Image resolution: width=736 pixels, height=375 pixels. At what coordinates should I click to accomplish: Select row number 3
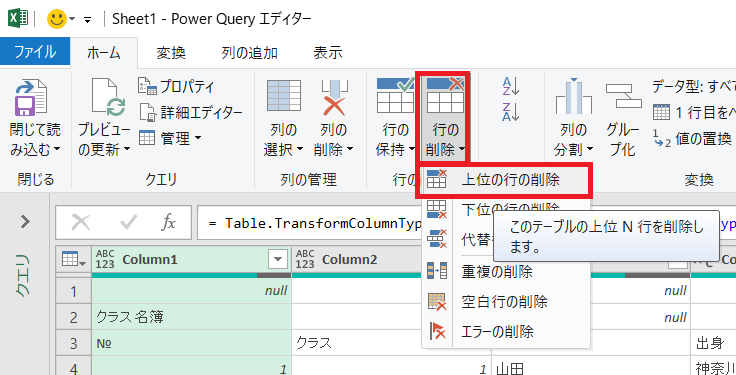pos(74,343)
